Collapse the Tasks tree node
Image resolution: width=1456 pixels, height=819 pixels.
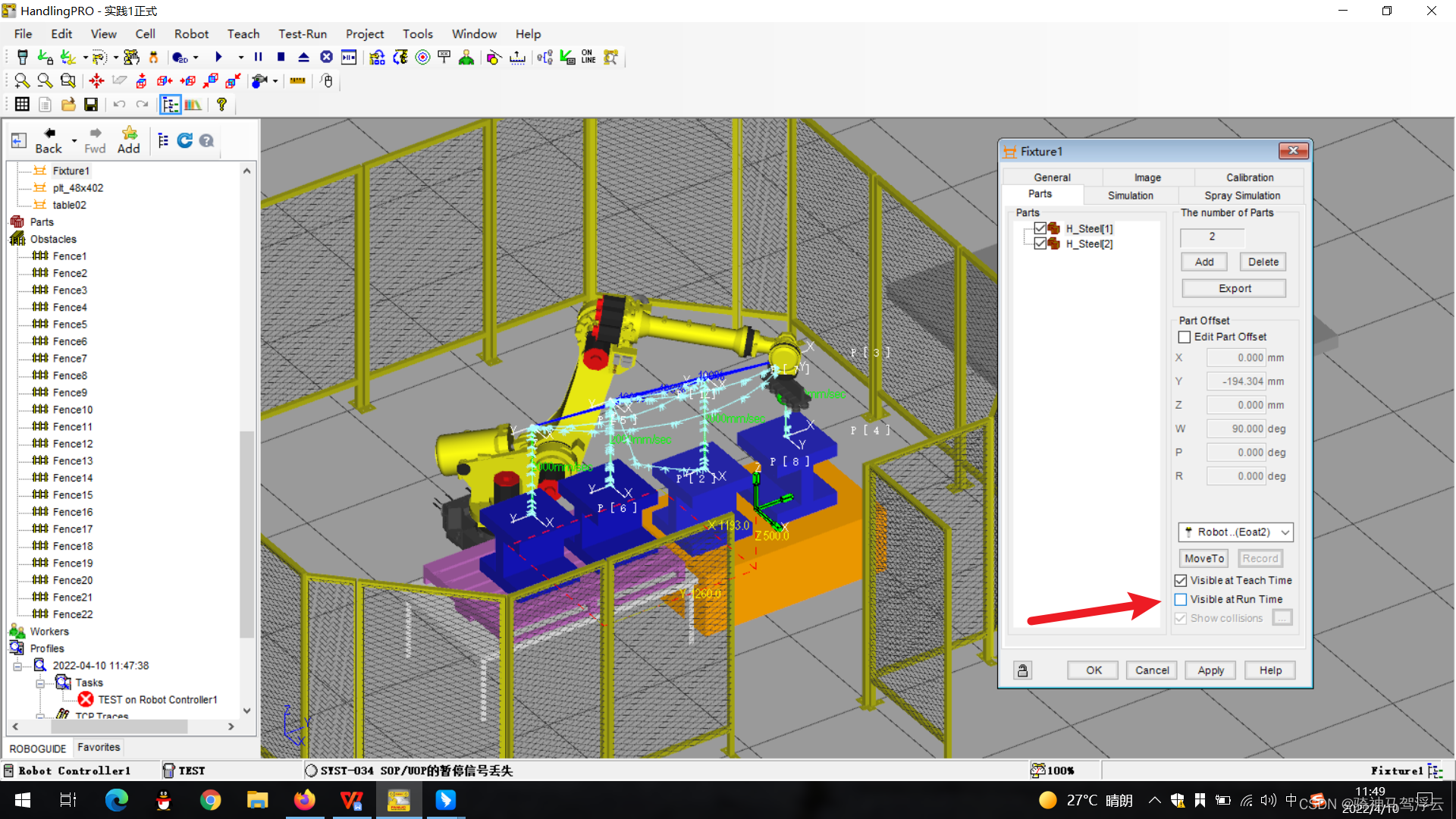[x=40, y=683]
